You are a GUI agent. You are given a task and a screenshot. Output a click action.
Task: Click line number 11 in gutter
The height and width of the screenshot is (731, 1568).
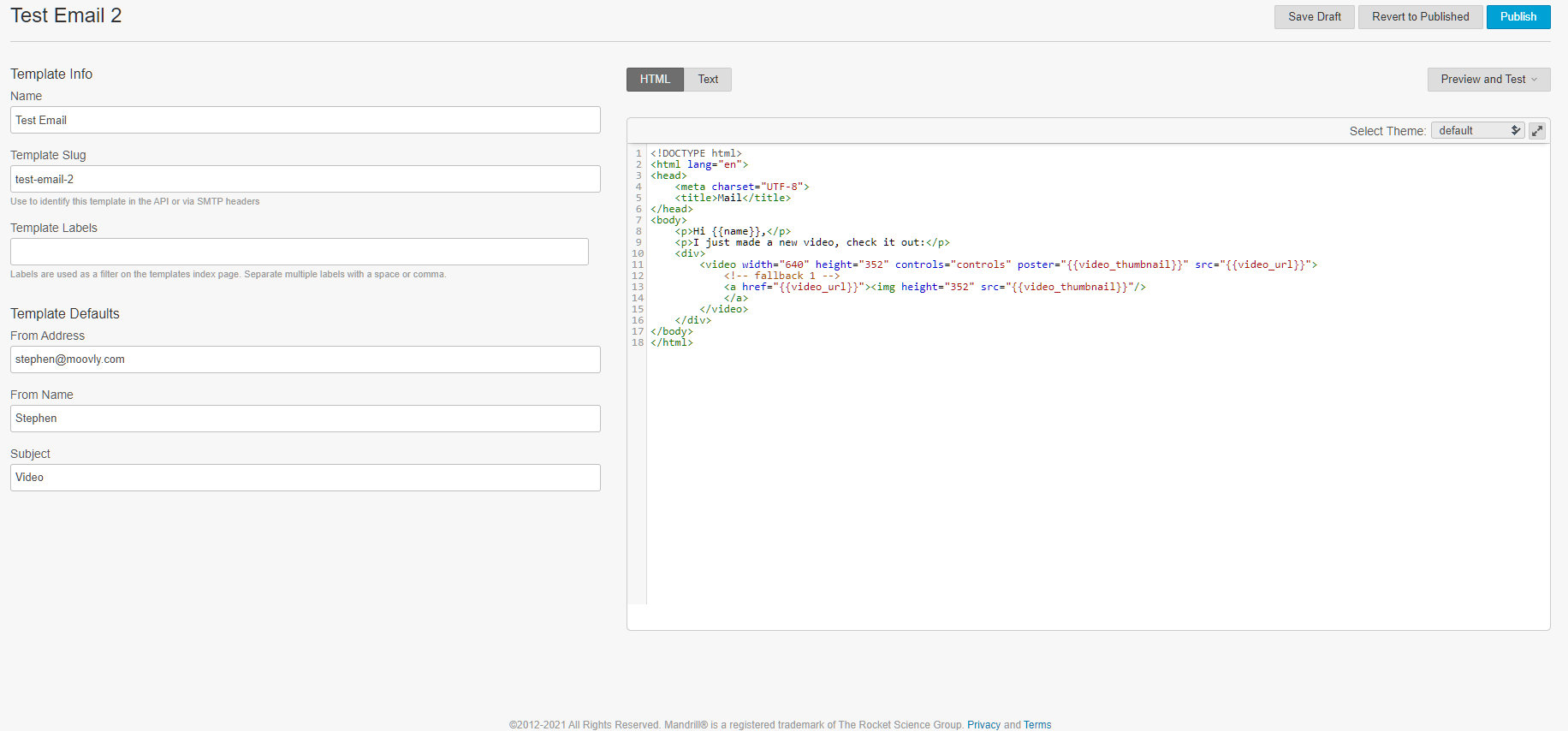[x=638, y=264]
